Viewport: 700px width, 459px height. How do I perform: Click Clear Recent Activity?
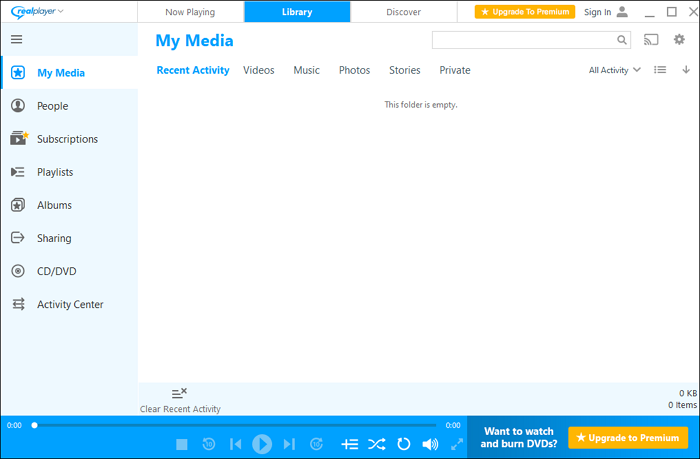point(180,400)
